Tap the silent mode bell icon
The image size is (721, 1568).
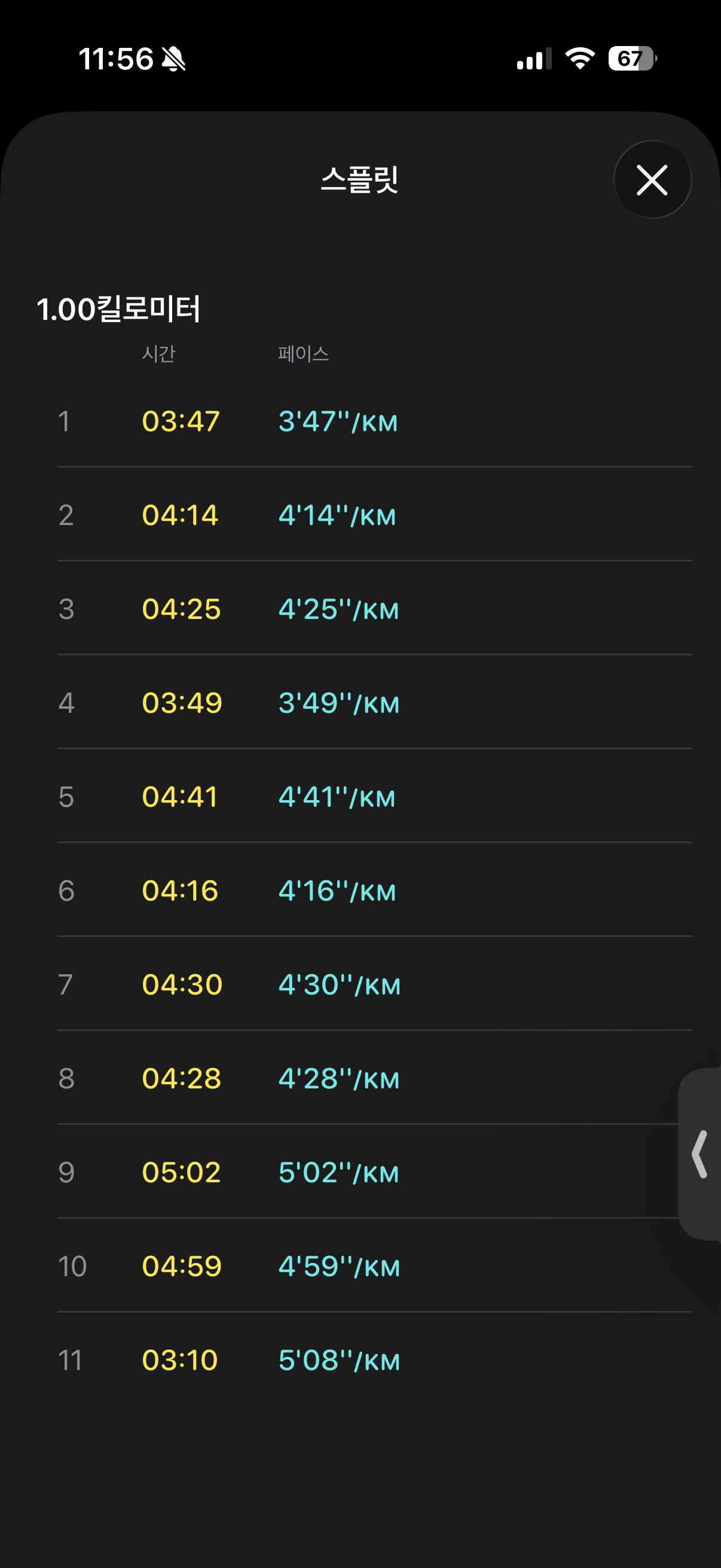[173, 59]
